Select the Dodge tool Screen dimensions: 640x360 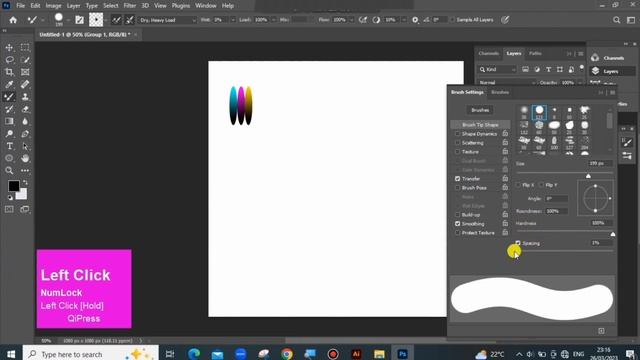9,134
